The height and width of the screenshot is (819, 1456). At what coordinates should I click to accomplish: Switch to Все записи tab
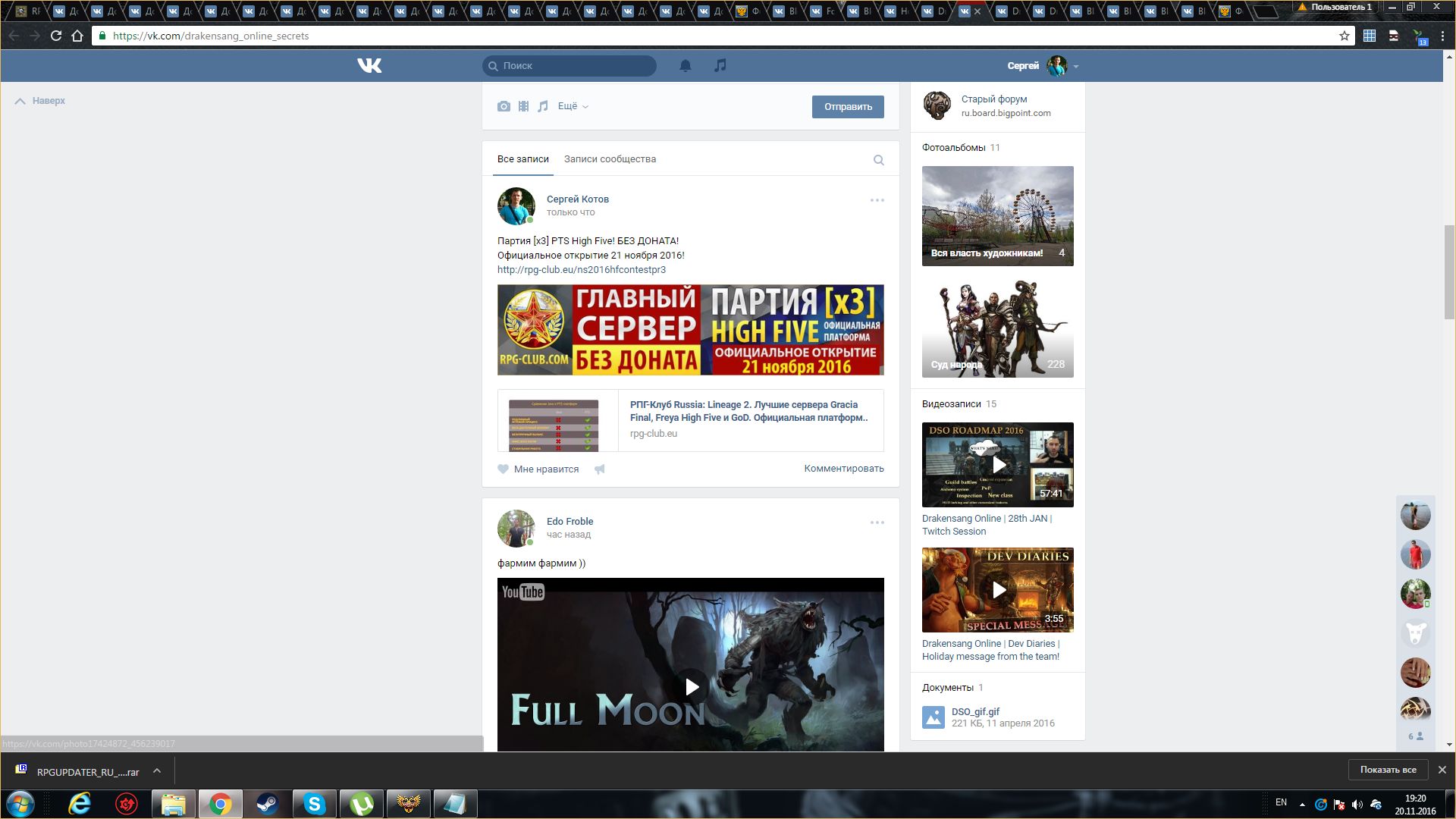tap(523, 159)
